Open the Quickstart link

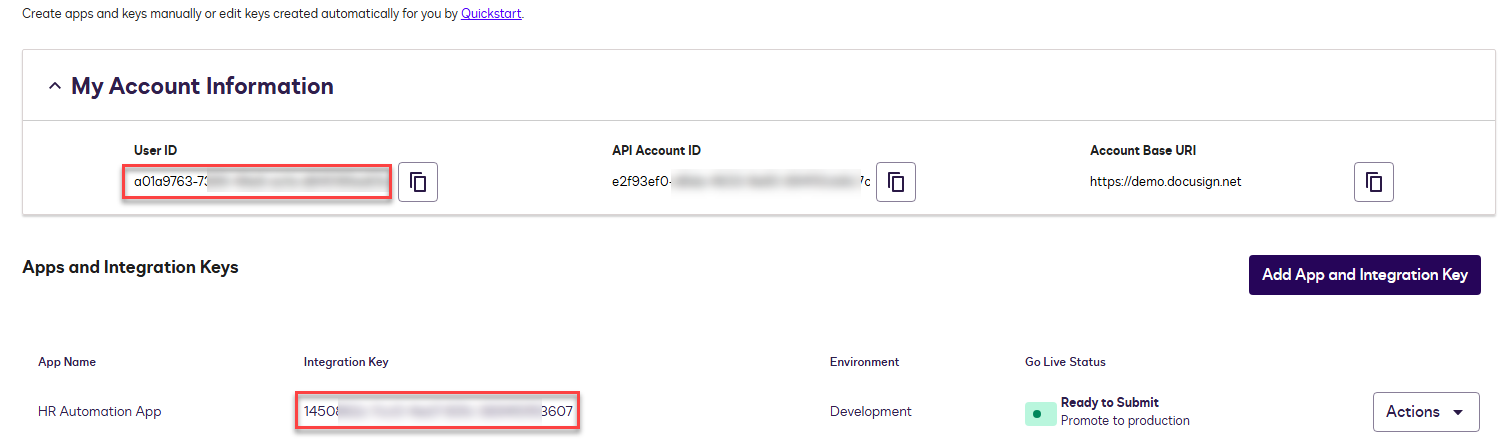pos(491,14)
